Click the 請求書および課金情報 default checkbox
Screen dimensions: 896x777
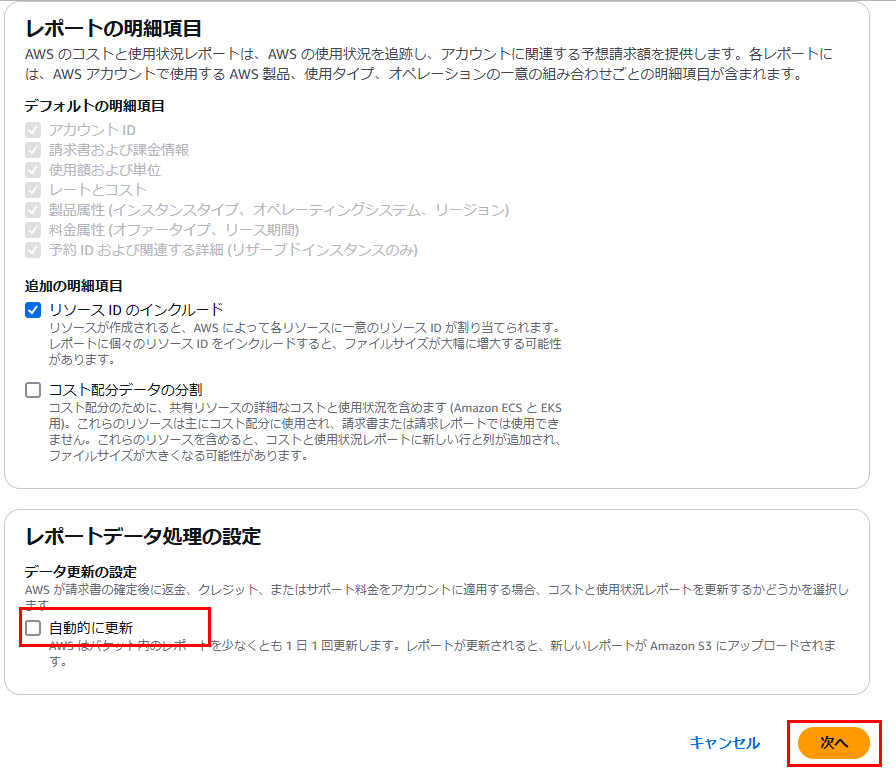(x=33, y=150)
